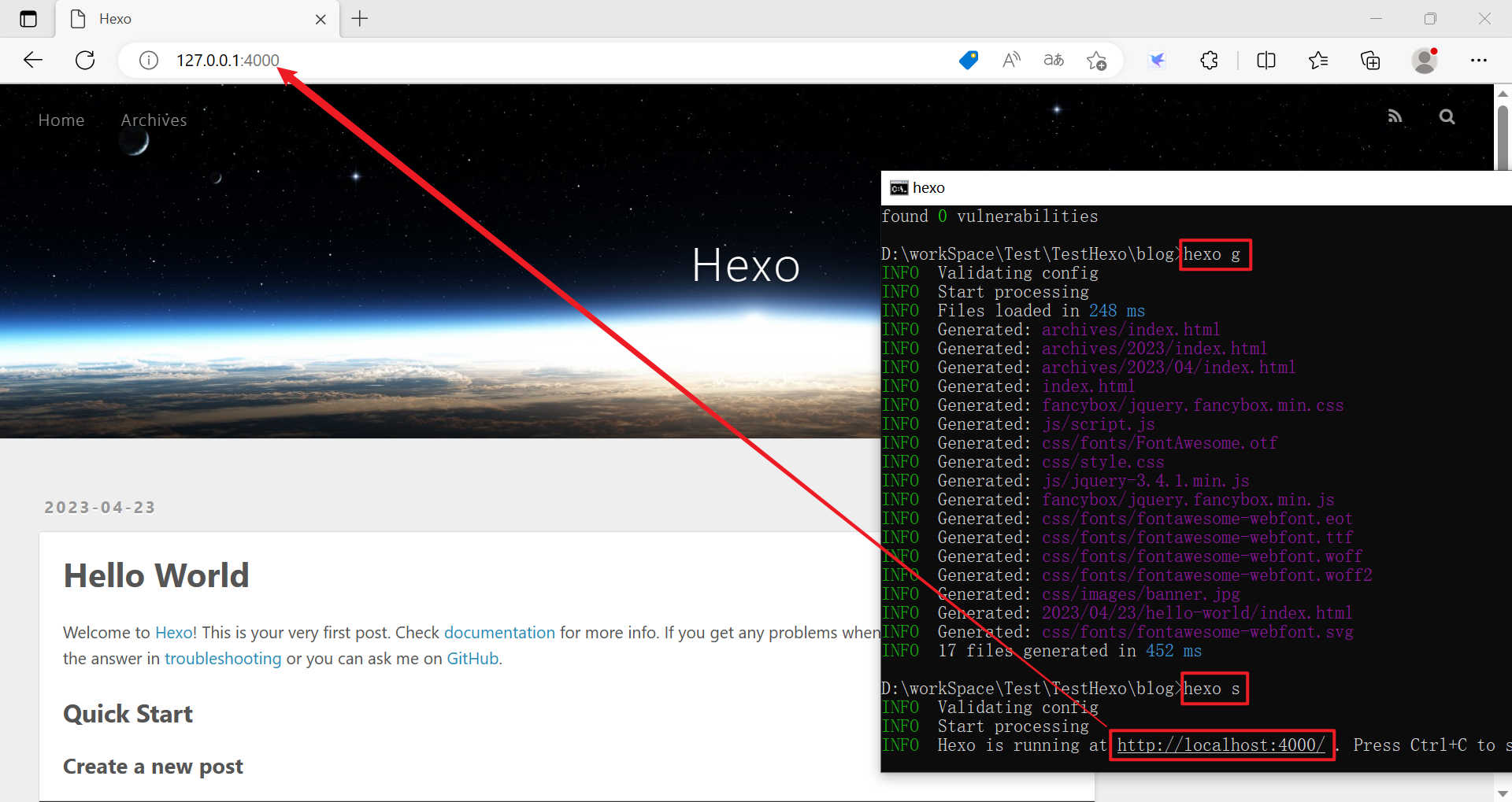Open the shopping price tag icon
This screenshot has width=1512, height=802.
(x=969, y=60)
